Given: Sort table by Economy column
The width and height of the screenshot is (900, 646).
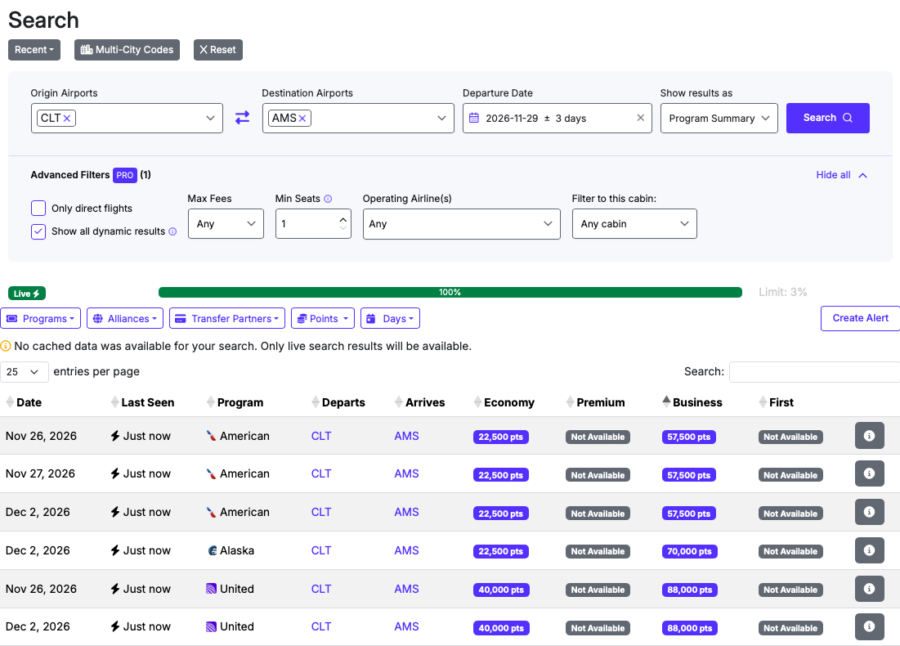Looking at the screenshot, I should pyautogui.click(x=504, y=403).
